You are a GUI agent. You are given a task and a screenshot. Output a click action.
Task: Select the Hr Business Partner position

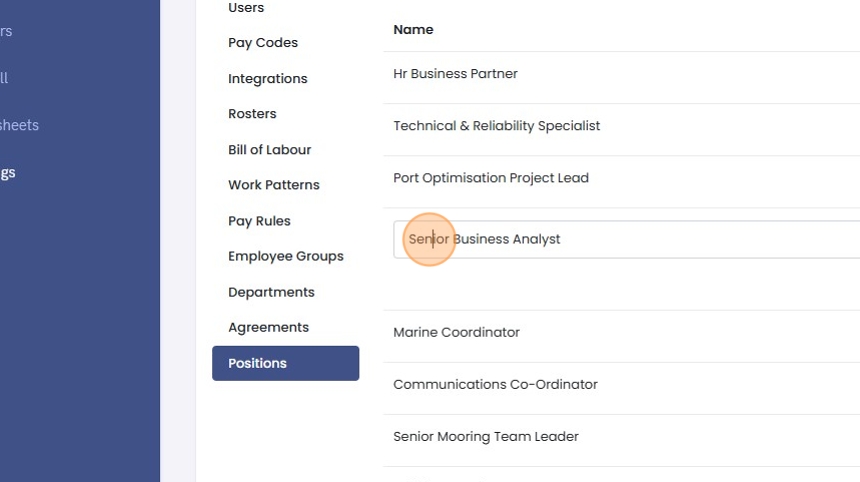click(x=455, y=74)
